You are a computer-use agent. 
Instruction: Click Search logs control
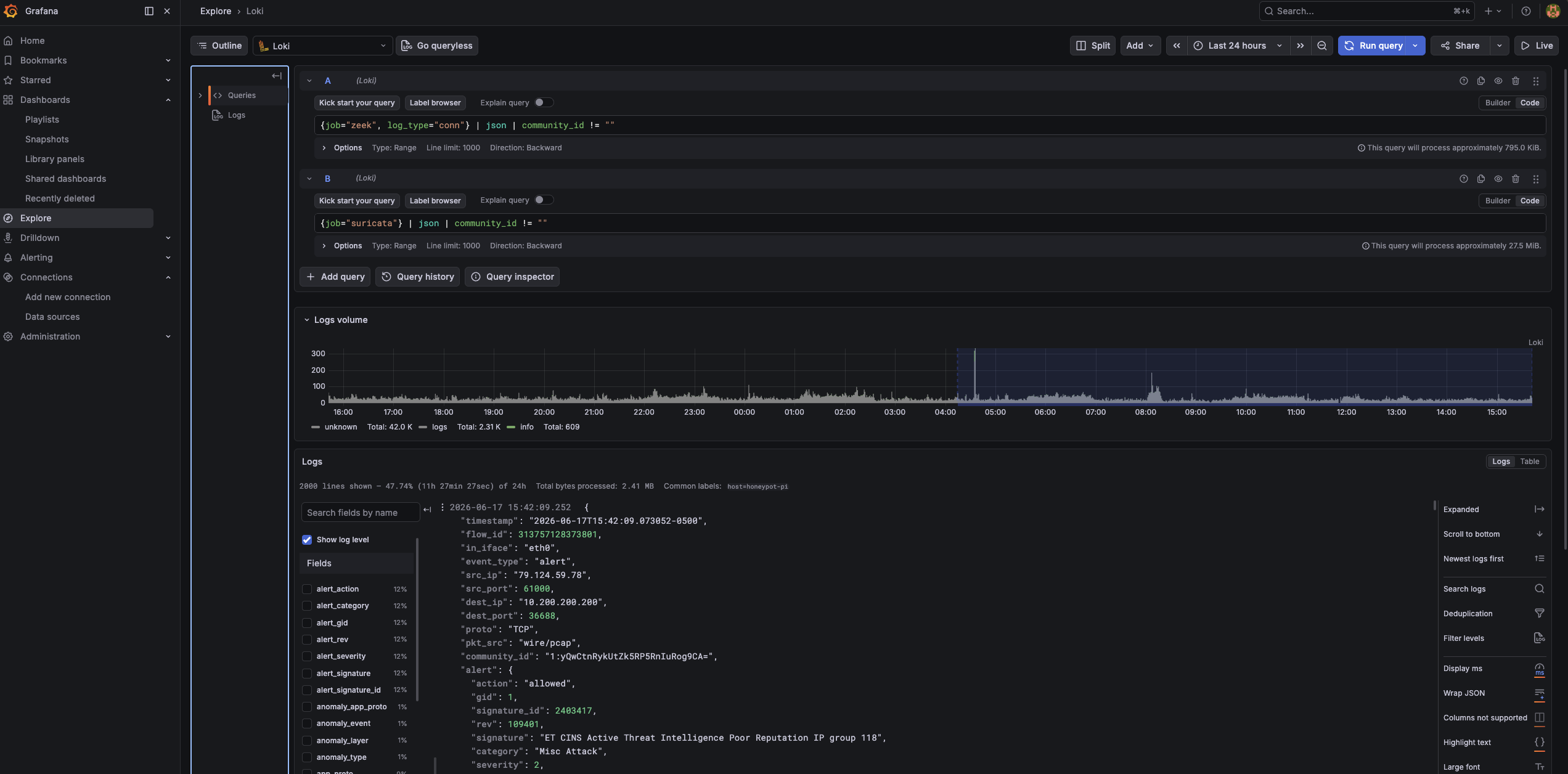click(1493, 589)
